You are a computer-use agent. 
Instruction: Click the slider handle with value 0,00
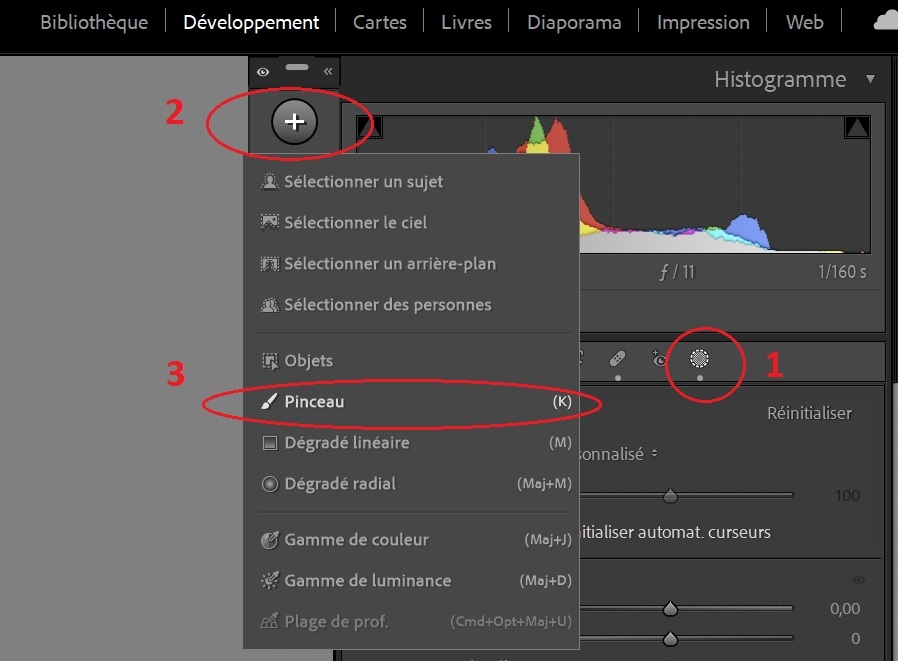pos(670,608)
